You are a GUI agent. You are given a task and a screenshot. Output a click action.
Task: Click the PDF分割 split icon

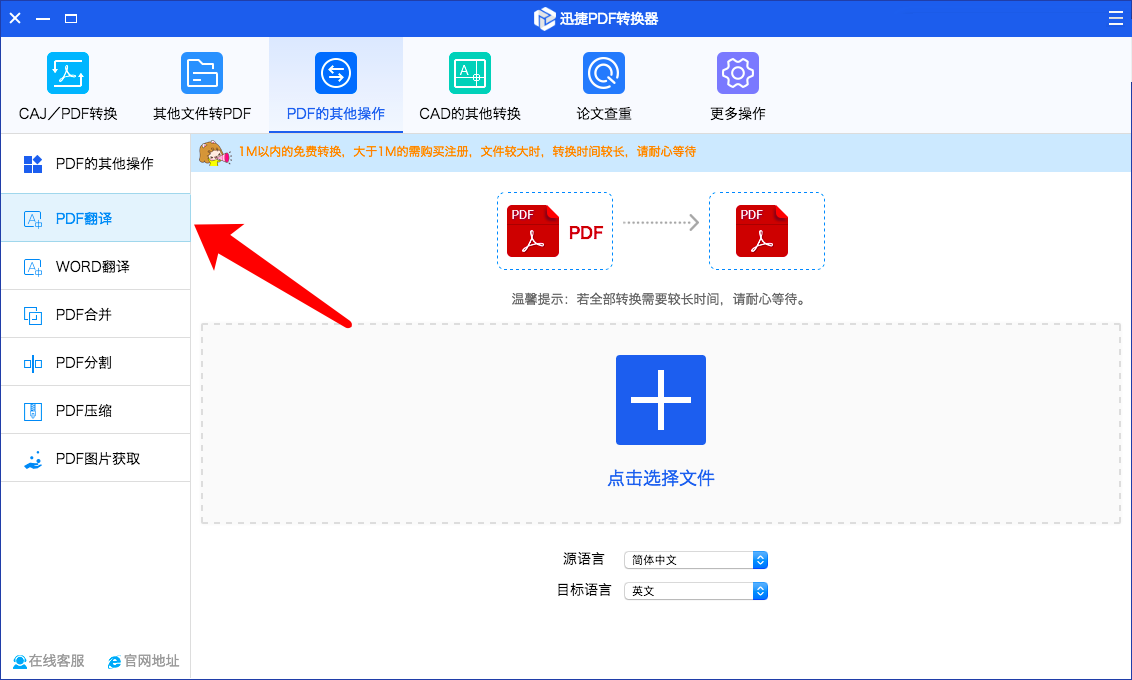(x=32, y=363)
